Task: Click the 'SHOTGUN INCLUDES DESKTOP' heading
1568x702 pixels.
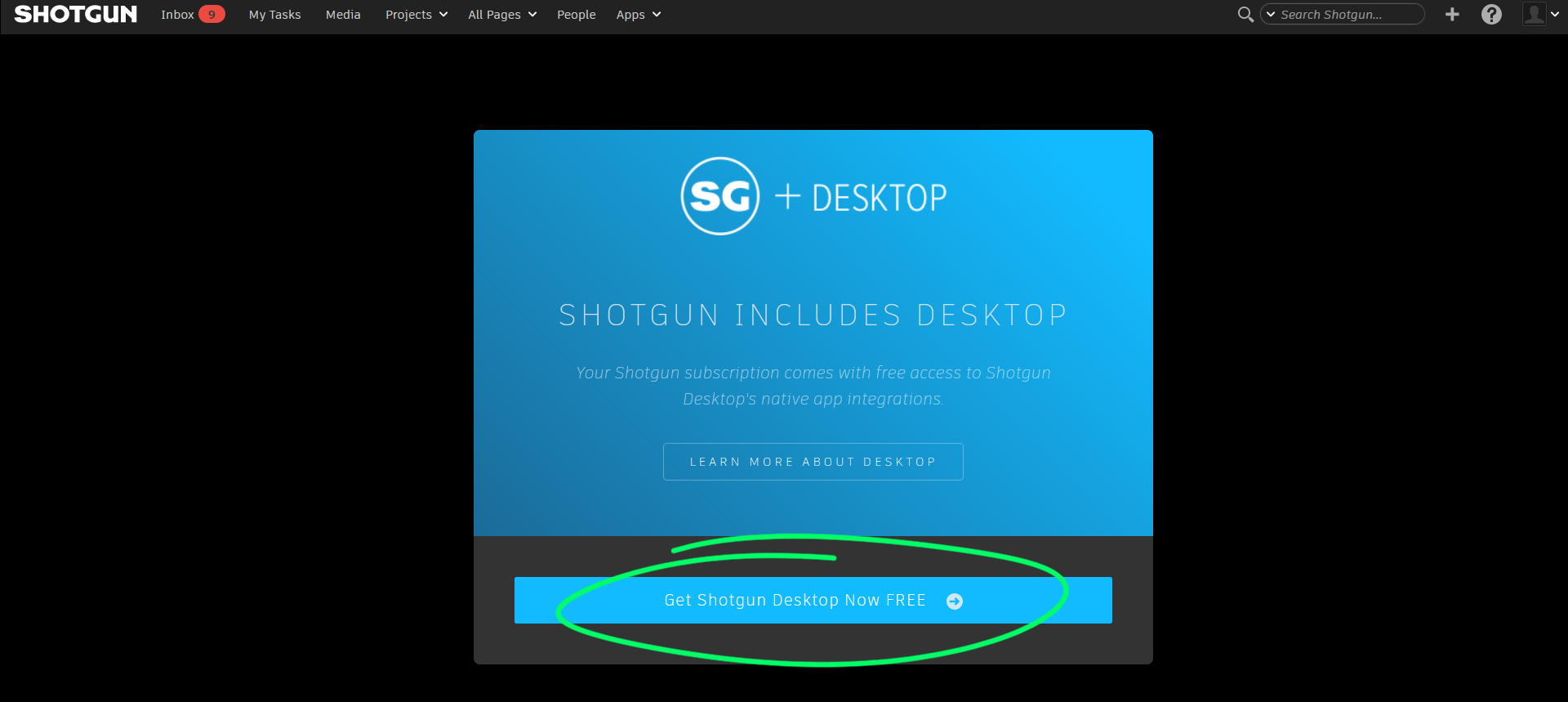Action: (x=813, y=315)
